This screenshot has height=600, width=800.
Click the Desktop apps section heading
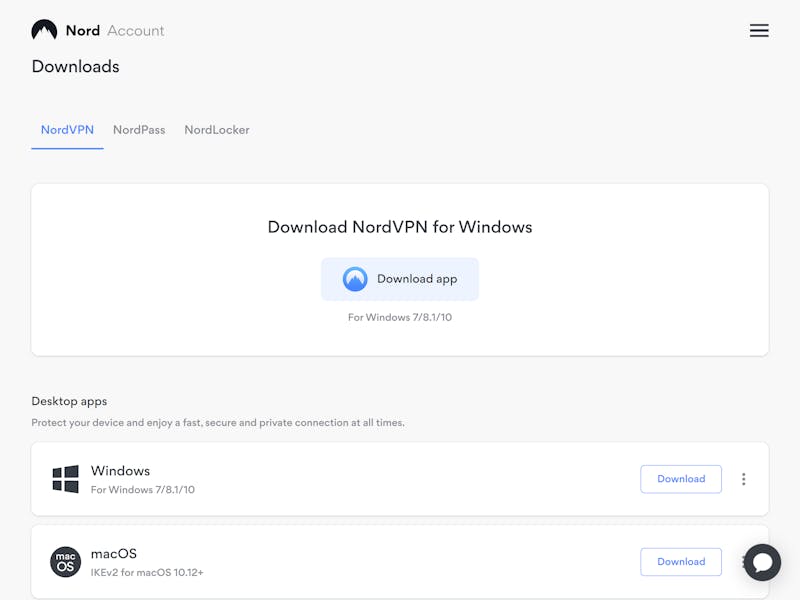pyautogui.click(x=69, y=401)
